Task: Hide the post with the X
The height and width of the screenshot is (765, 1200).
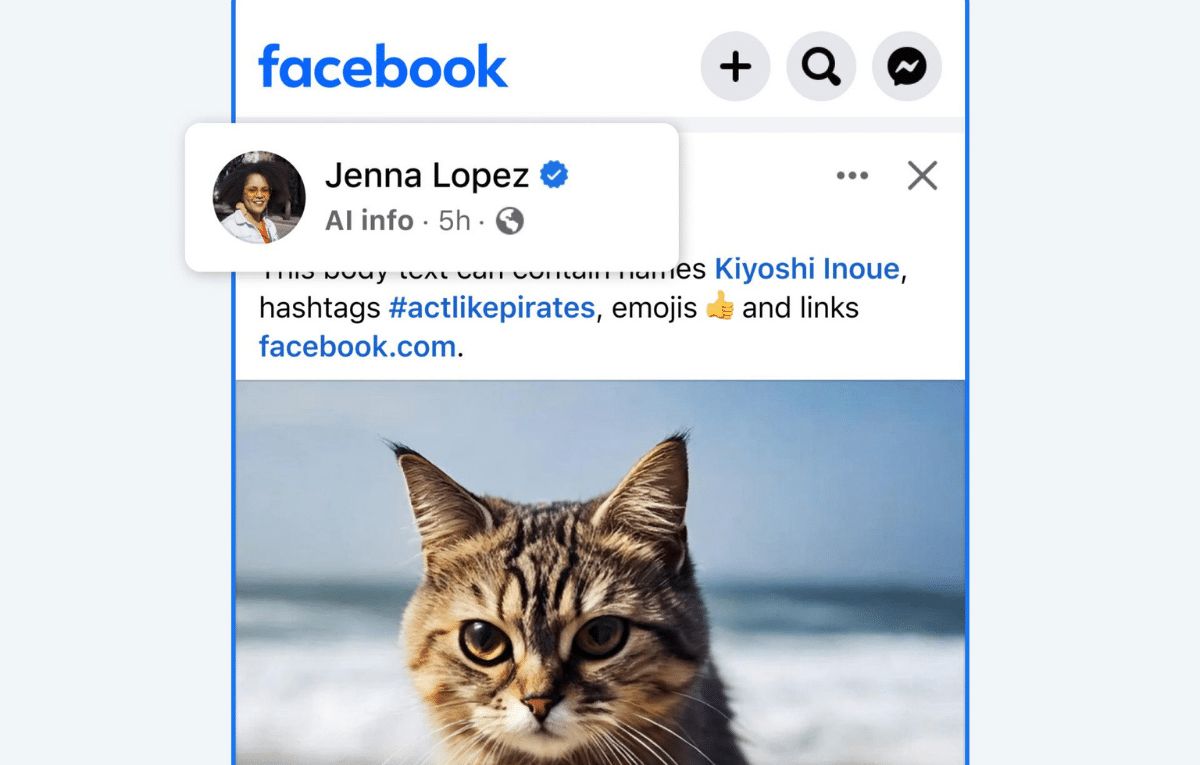Action: click(x=922, y=176)
